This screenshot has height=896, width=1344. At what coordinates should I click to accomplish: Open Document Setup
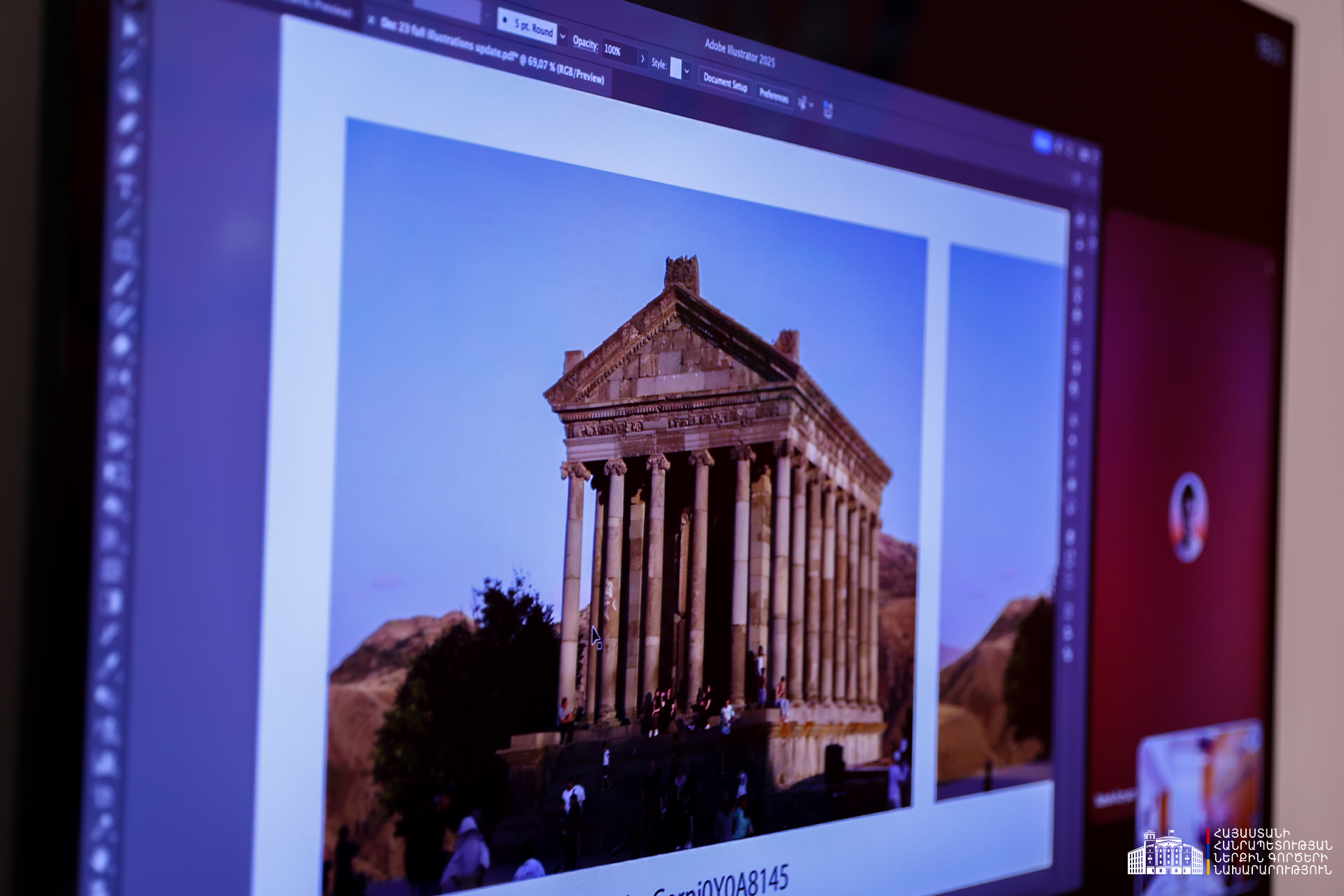tap(724, 83)
